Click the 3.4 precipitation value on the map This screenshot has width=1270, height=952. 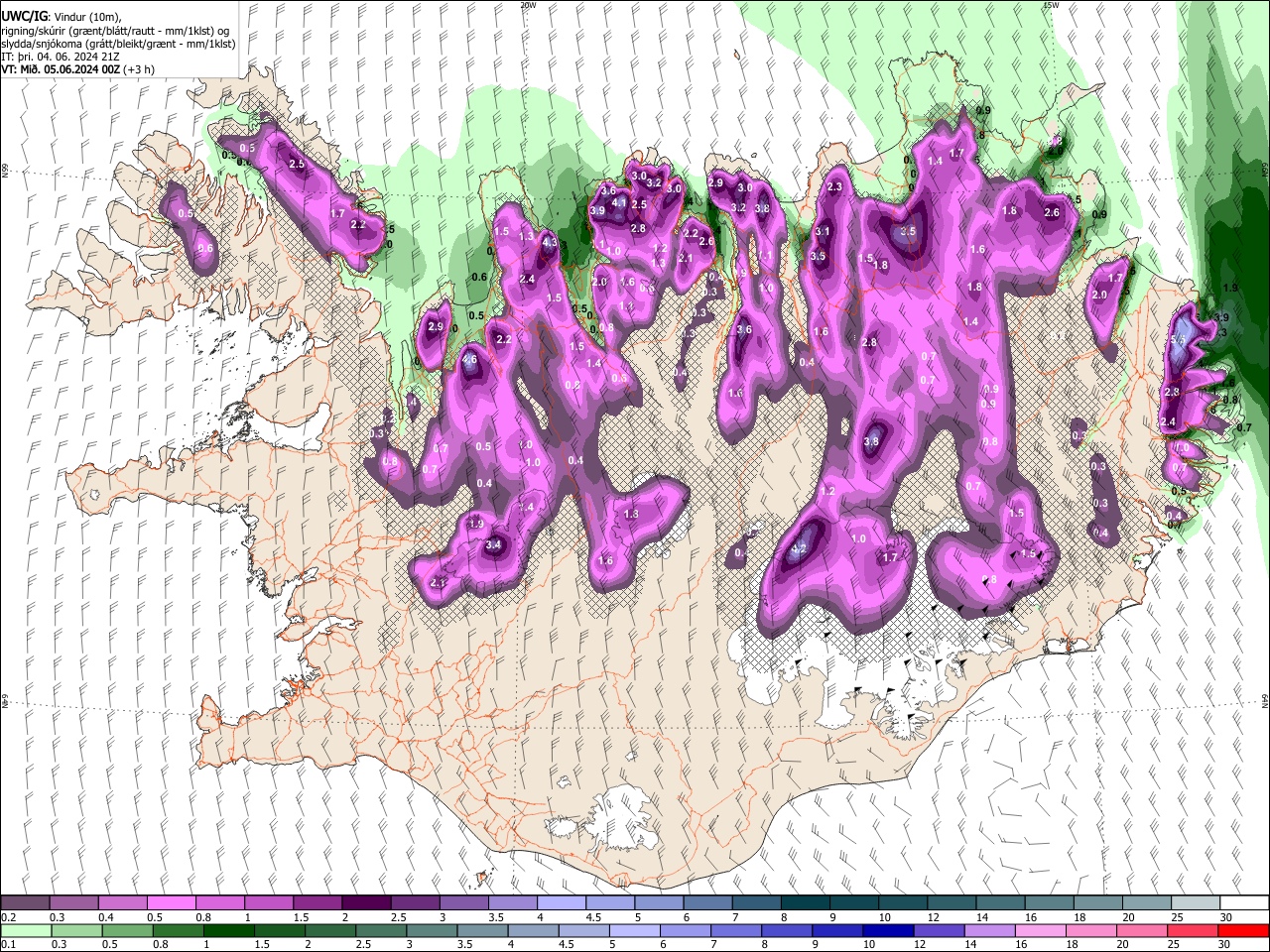pyautogui.click(x=494, y=544)
